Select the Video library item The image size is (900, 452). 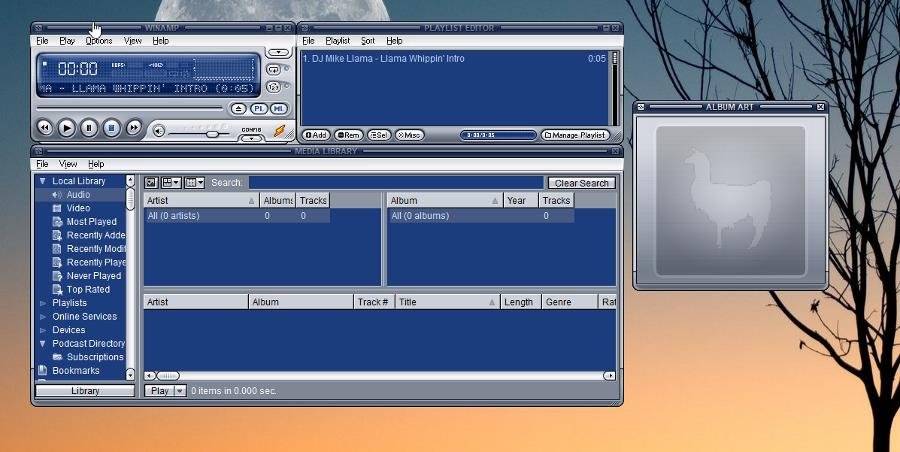tap(78, 208)
